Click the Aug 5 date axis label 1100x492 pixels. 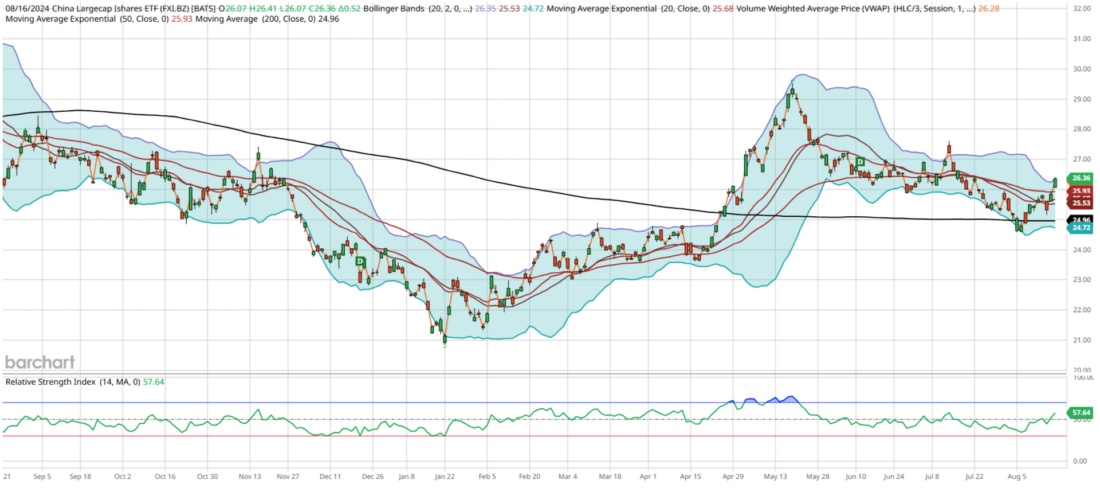[x=1017, y=476]
